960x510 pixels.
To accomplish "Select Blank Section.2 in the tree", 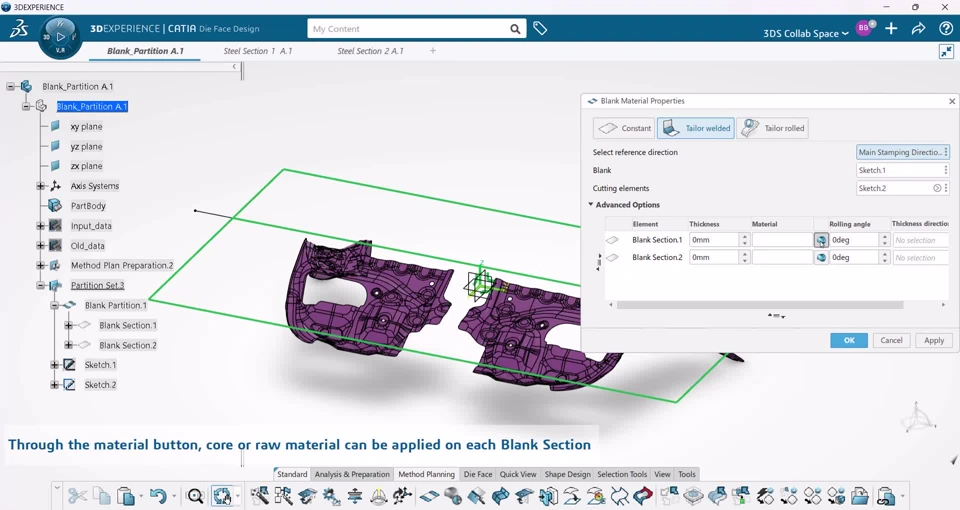I will click(x=128, y=345).
